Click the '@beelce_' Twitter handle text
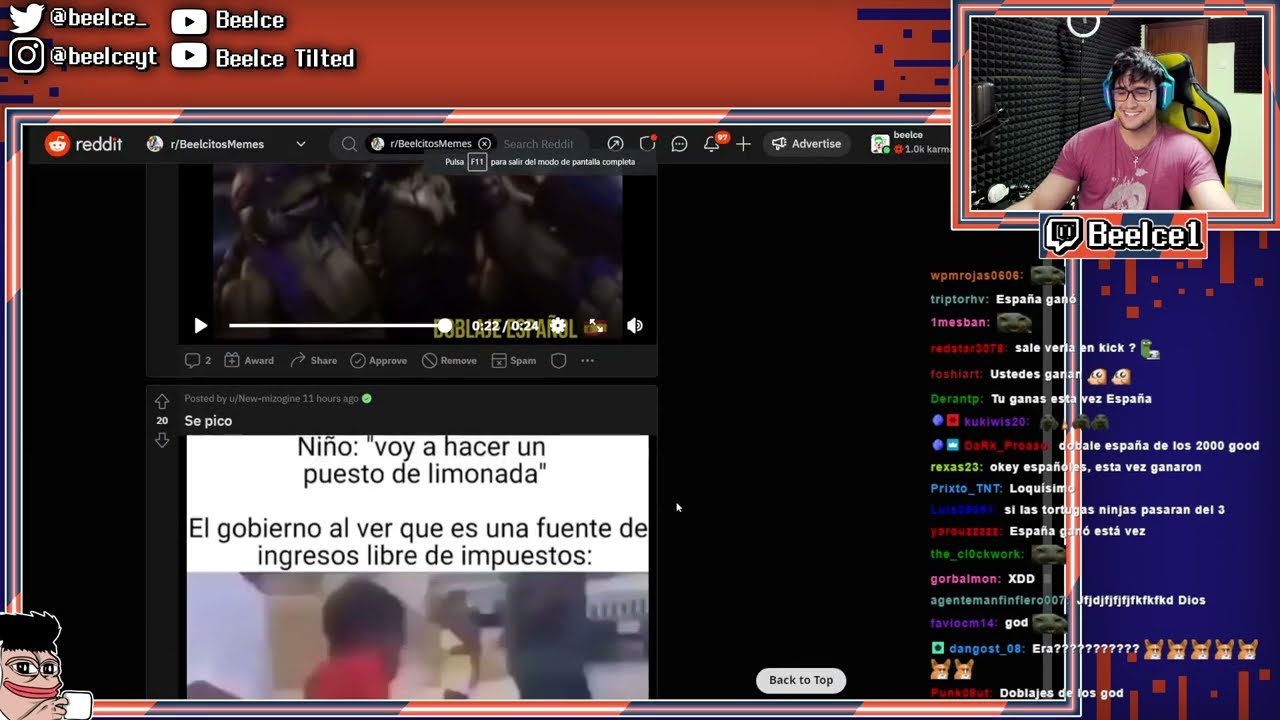 [98, 18]
